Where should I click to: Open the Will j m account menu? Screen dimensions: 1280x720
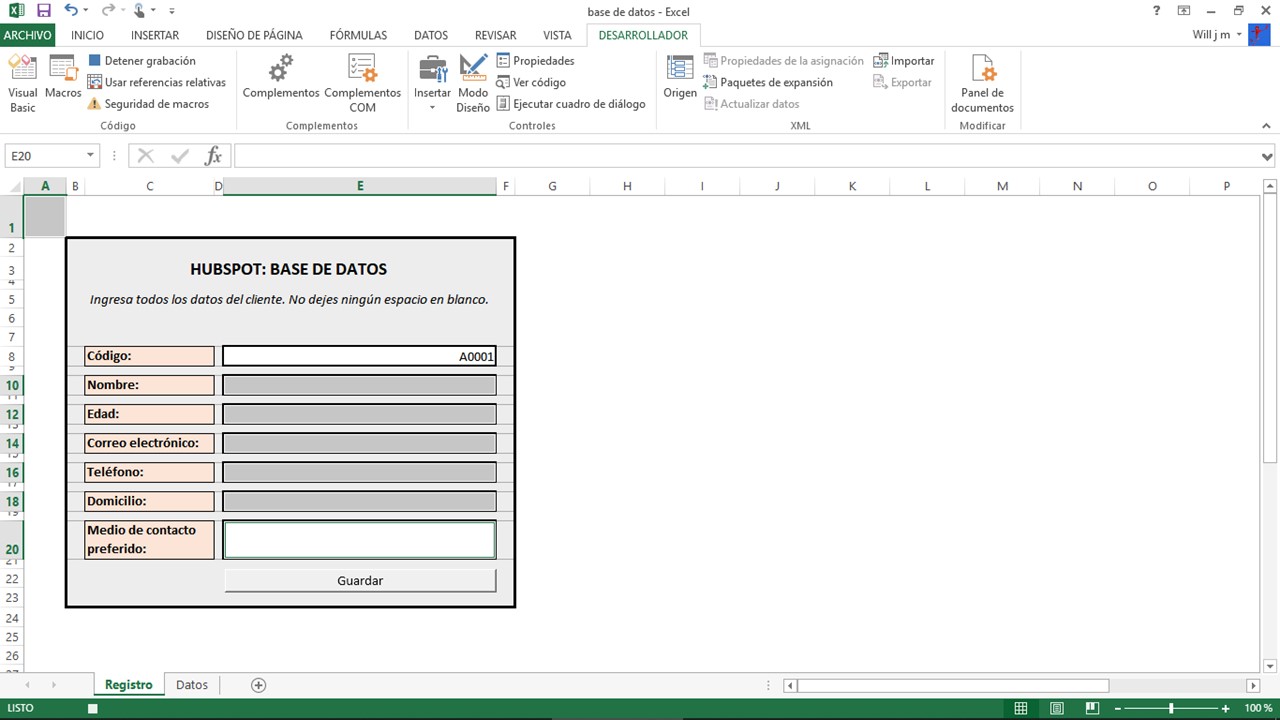[1218, 35]
